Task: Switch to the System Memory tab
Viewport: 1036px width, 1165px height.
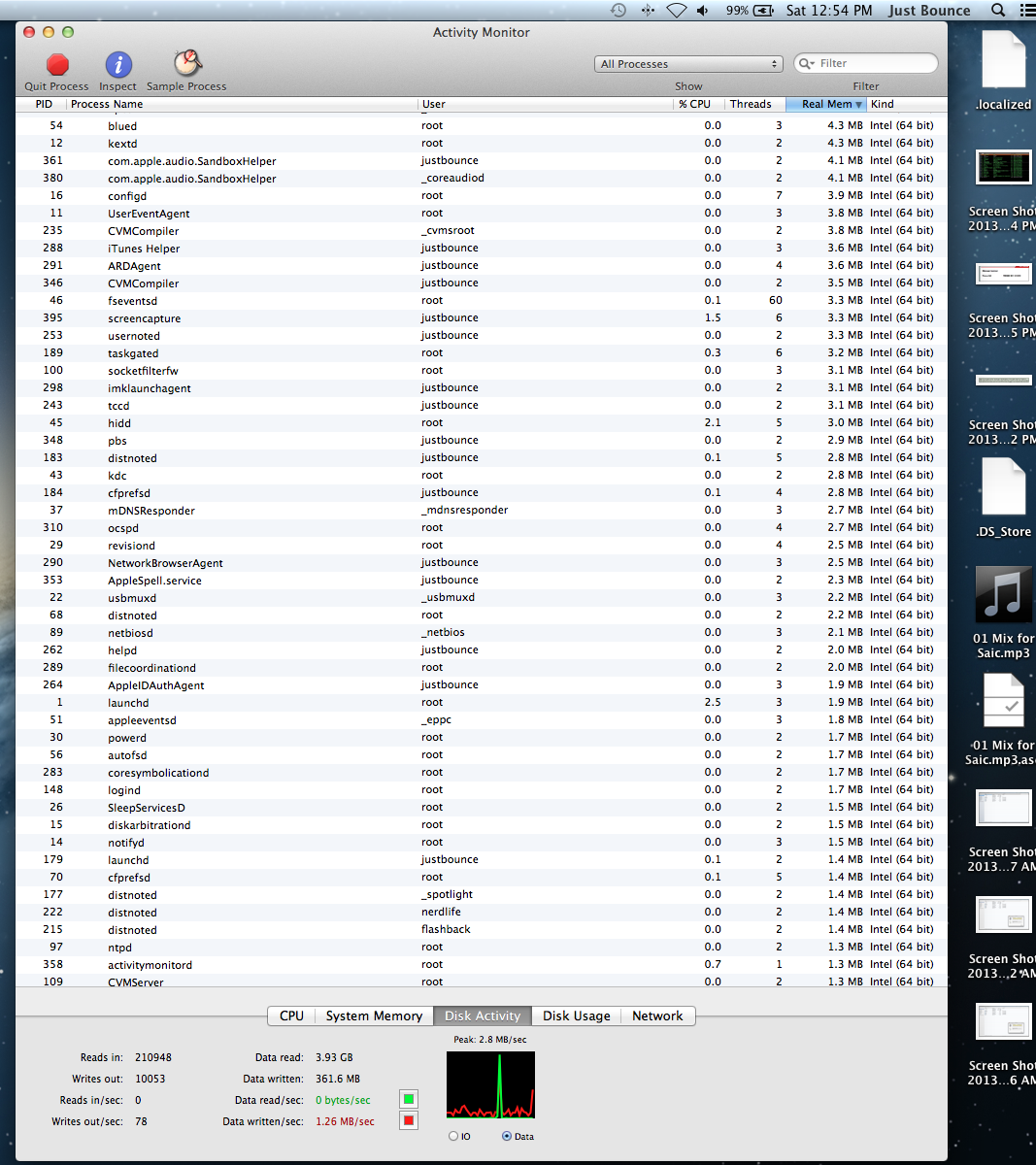Action: point(374,1015)
